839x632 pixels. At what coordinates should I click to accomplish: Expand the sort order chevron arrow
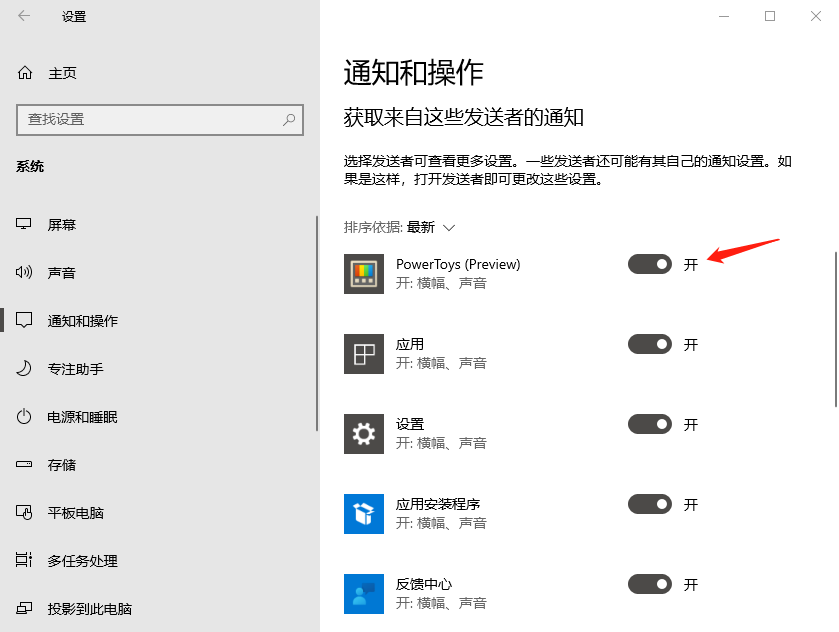pos(448,227)
